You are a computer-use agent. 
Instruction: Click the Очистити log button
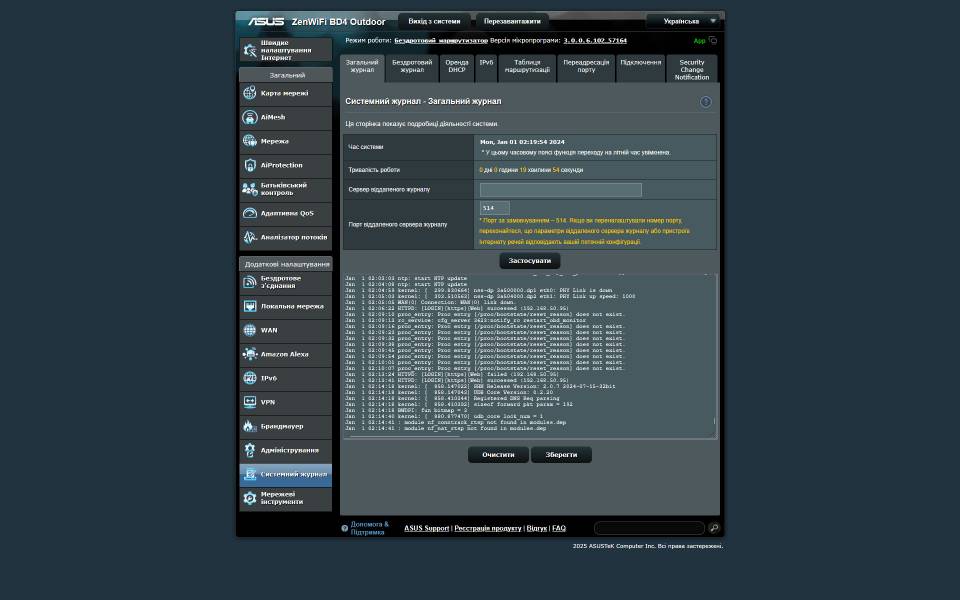point(498,455)
